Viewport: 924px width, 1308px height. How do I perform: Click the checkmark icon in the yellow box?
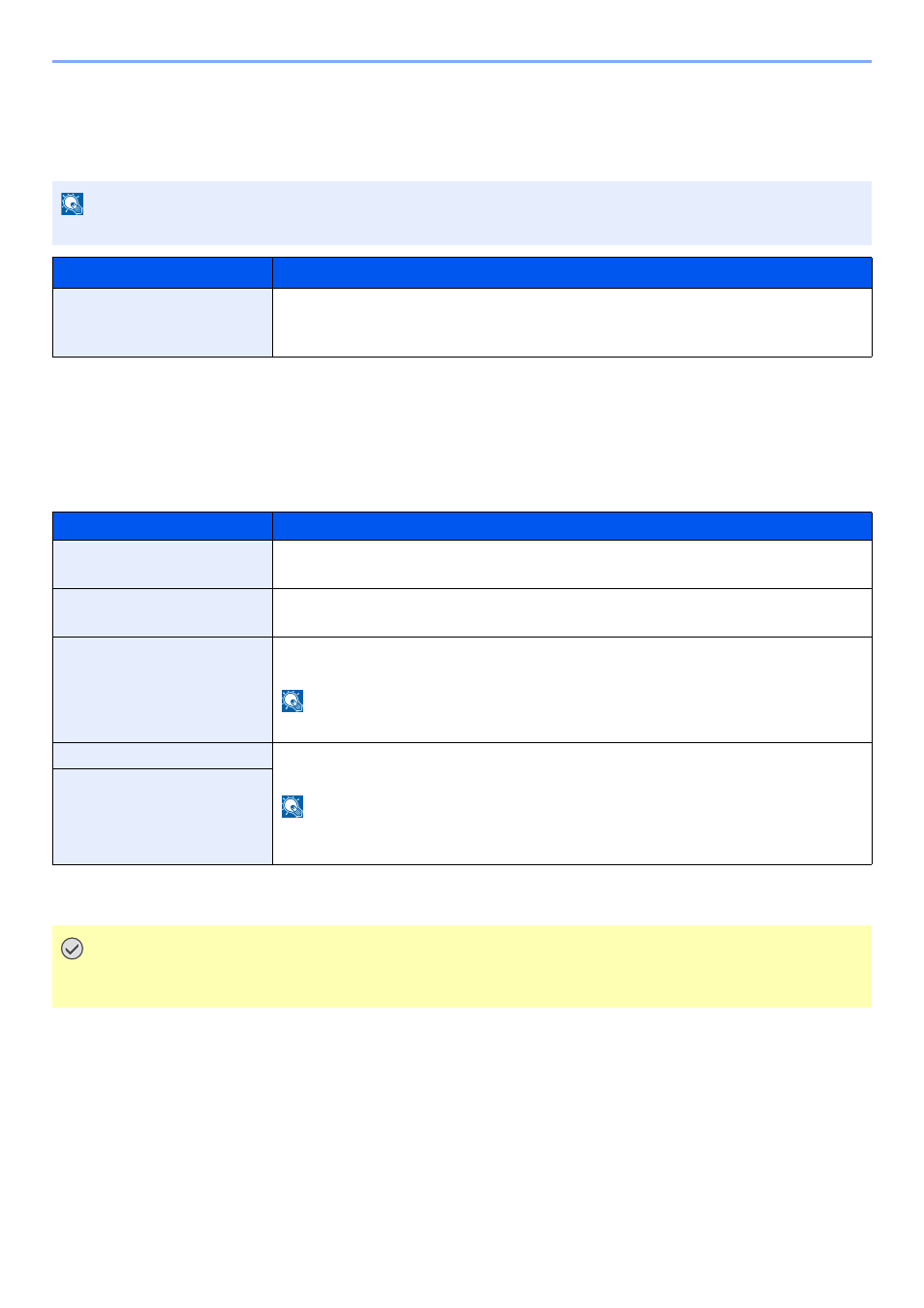pos(72,949)
